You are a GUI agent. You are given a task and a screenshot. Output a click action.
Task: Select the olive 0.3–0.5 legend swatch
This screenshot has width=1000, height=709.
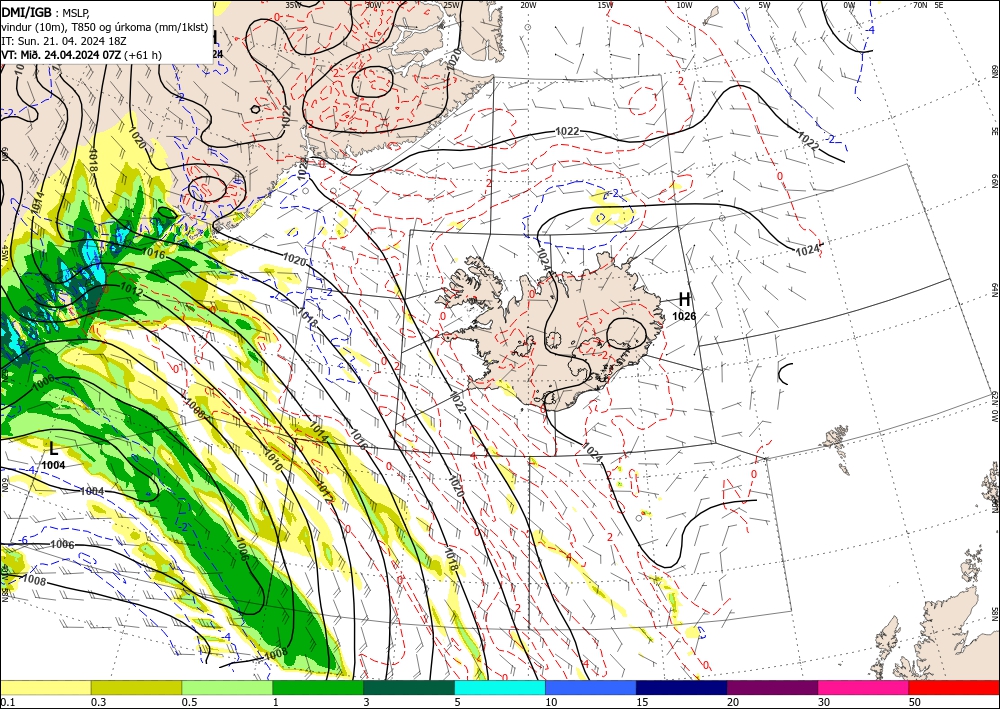click(136, 687)
